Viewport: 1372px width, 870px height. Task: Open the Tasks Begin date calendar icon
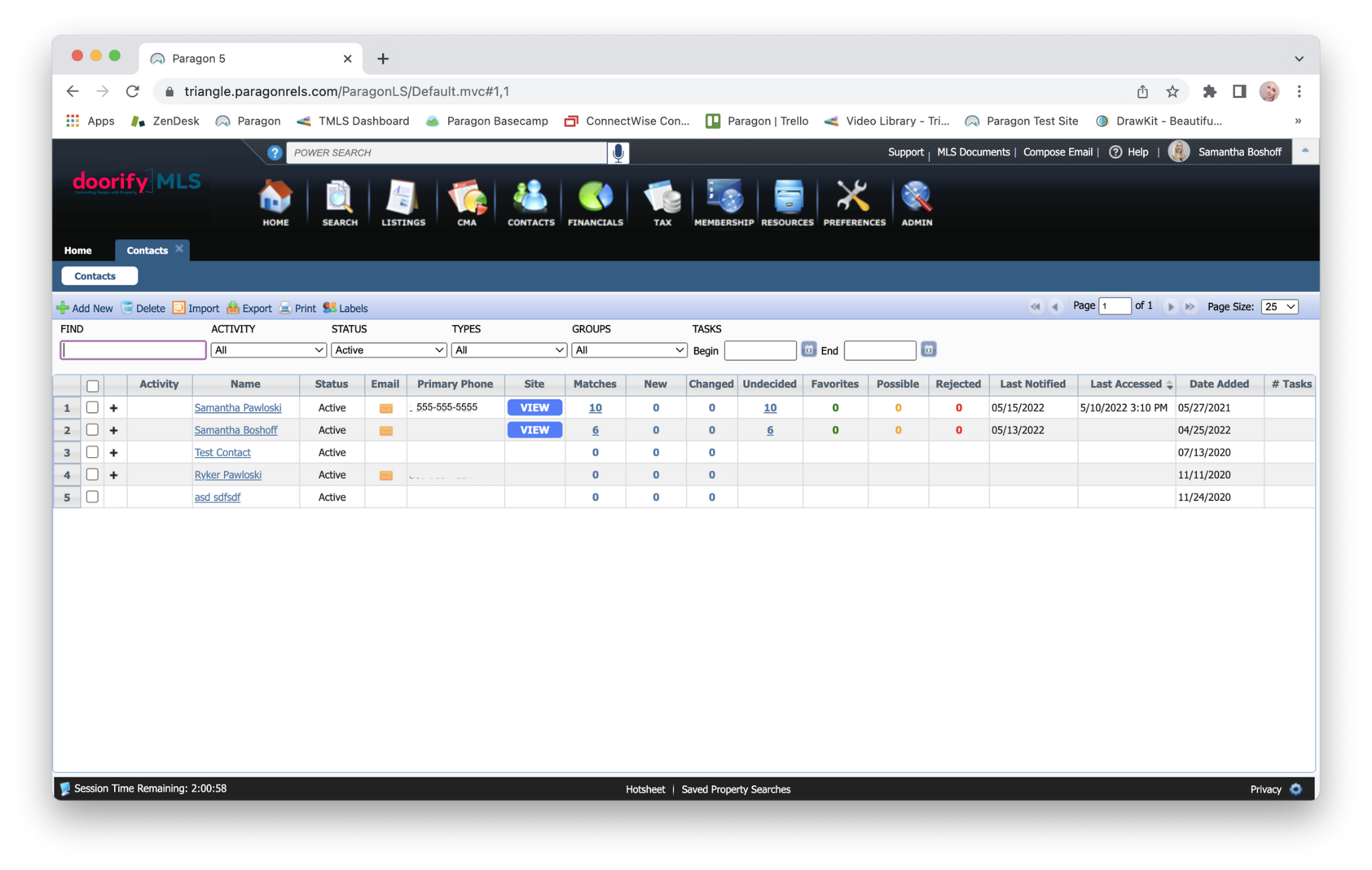tap(809, 350)
